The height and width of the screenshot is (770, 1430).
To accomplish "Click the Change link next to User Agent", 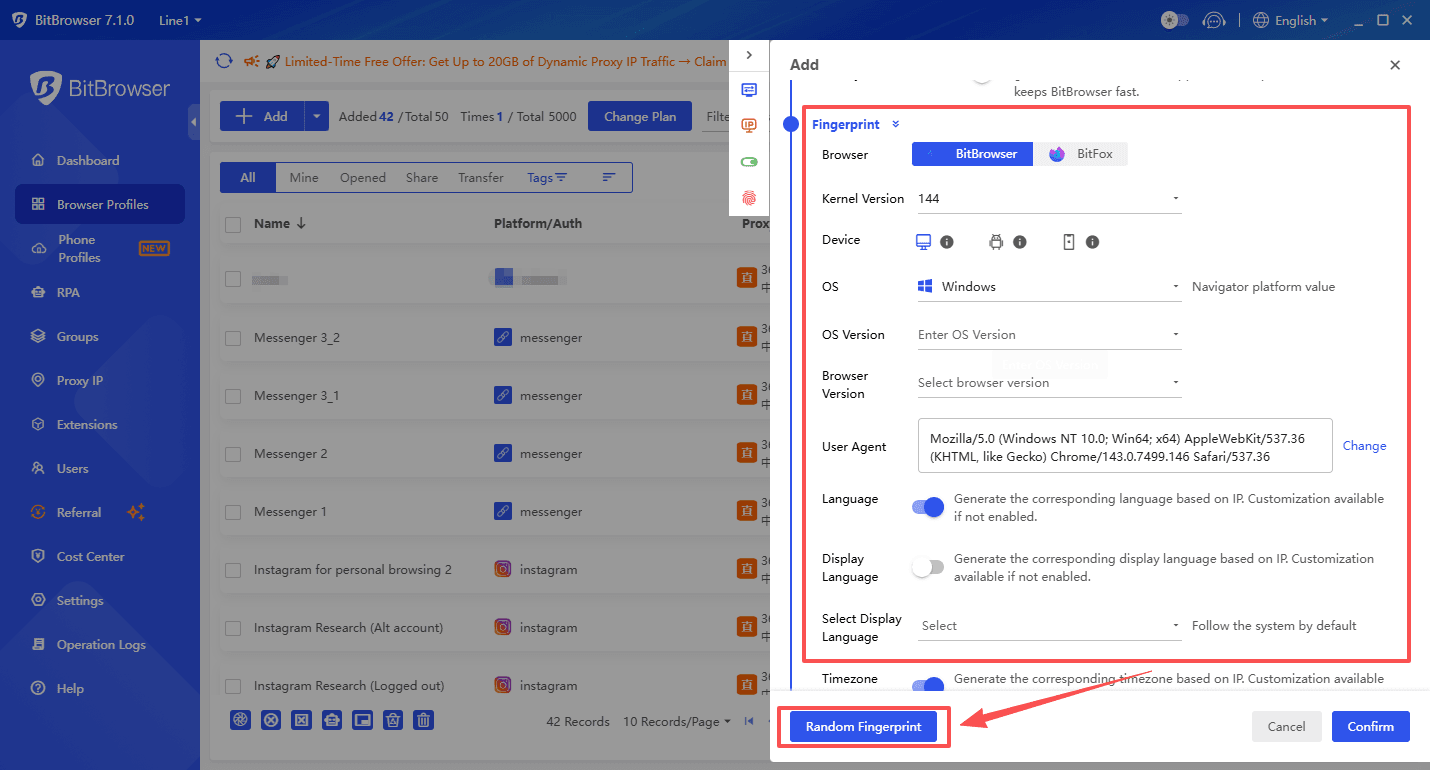I will tap(1364, 446).
